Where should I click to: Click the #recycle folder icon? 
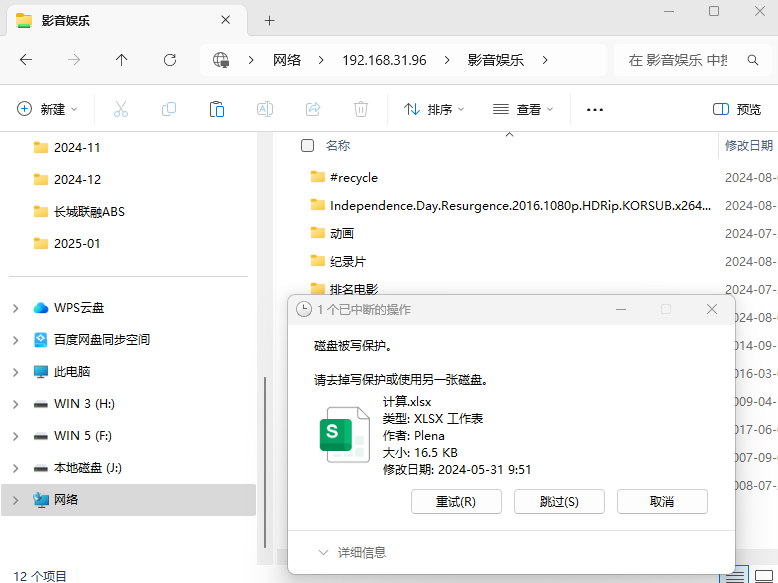pos(318,177)
